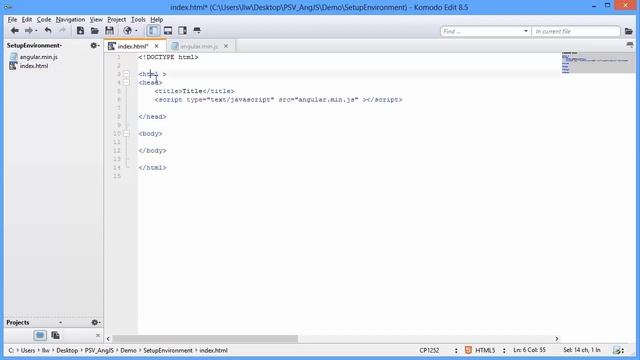Toggle the right pane visibility
The height and width of the screenshot is (360, 640).
click(182, 31)
